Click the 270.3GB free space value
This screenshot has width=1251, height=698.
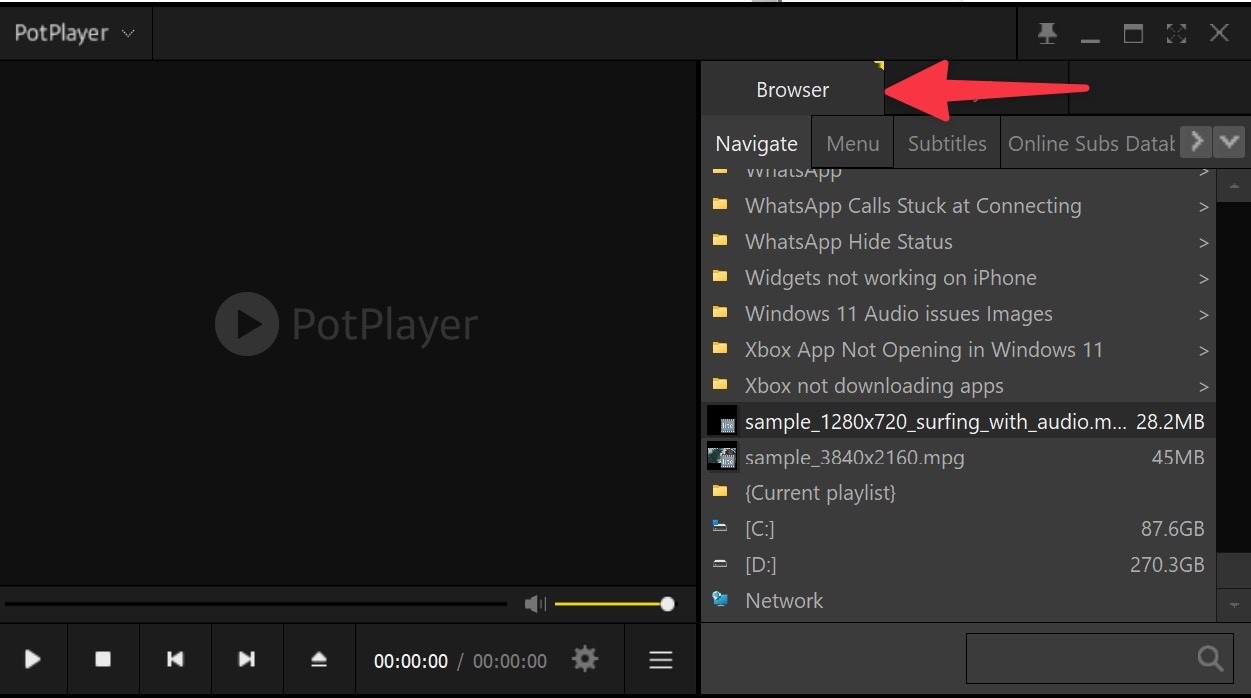point(1167,565)
